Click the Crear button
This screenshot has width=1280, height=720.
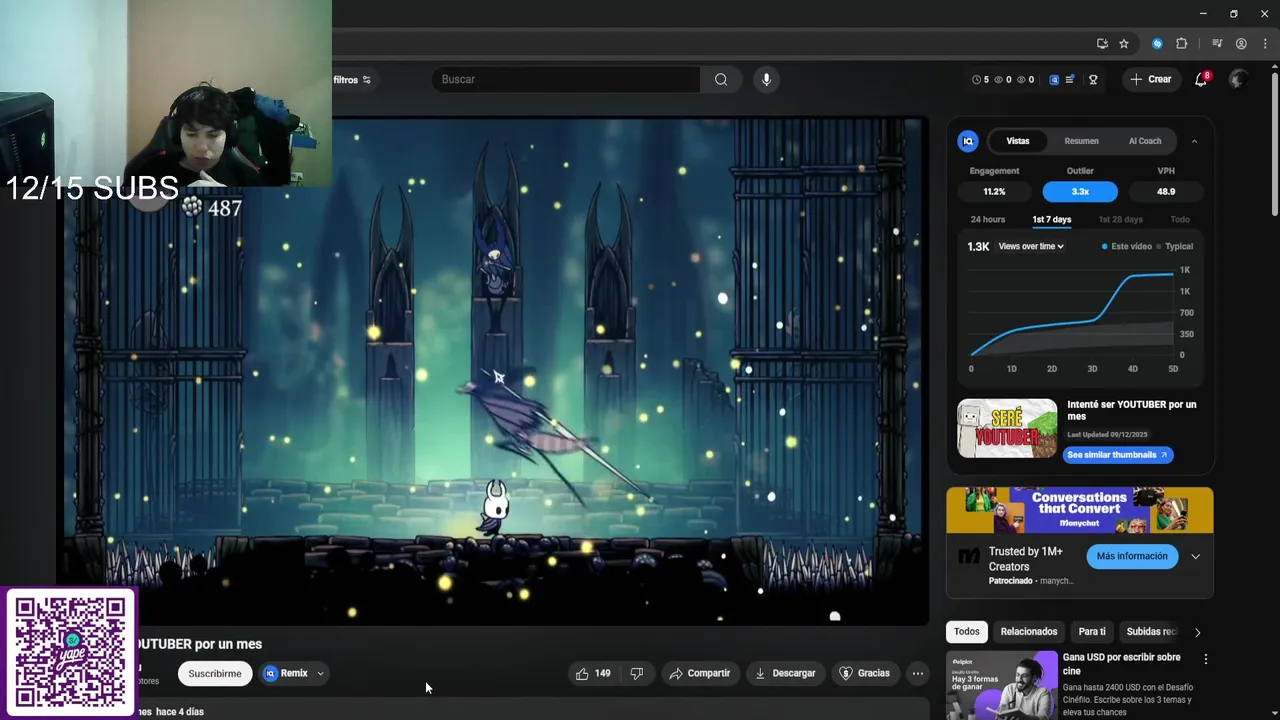(x=1150, y=79)
